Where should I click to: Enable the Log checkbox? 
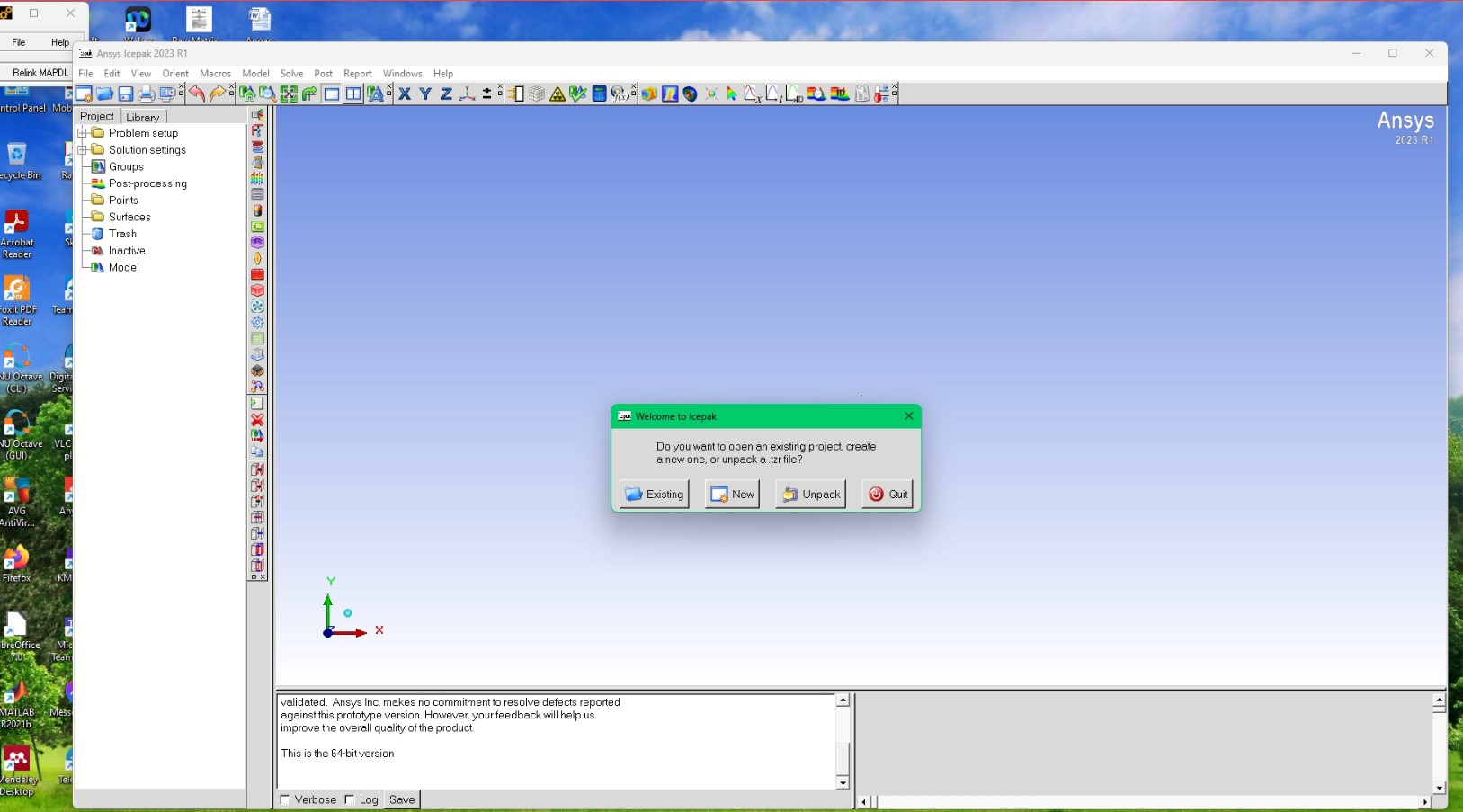[350, 799]
